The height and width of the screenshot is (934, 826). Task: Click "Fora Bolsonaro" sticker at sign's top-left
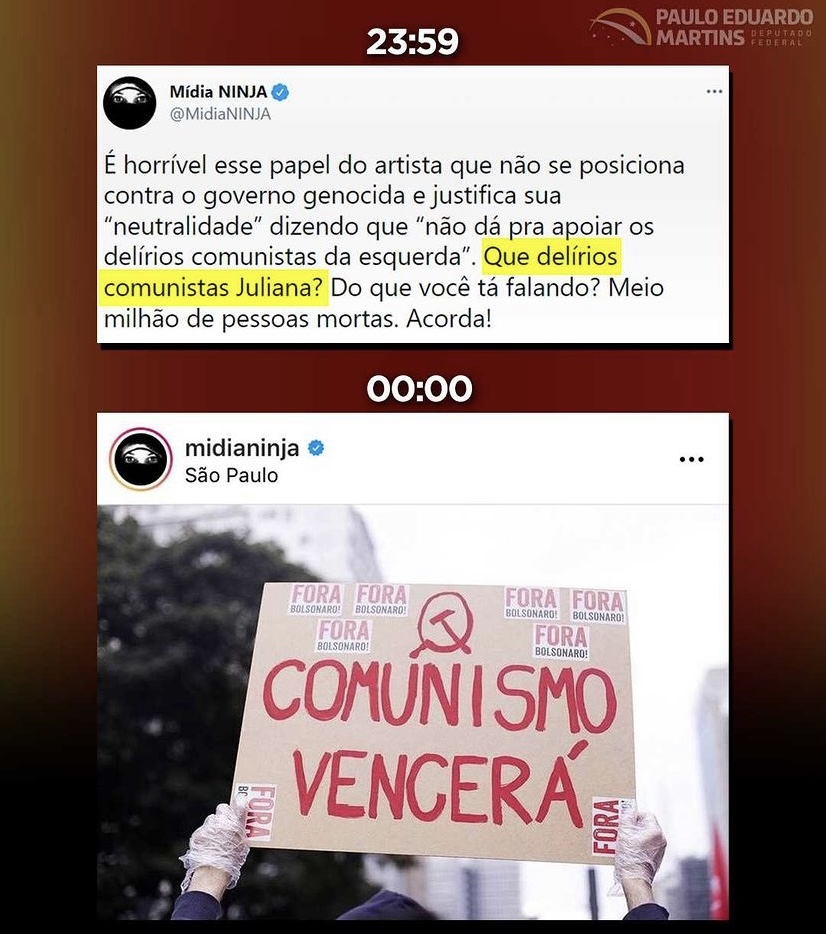coord(316,599)
